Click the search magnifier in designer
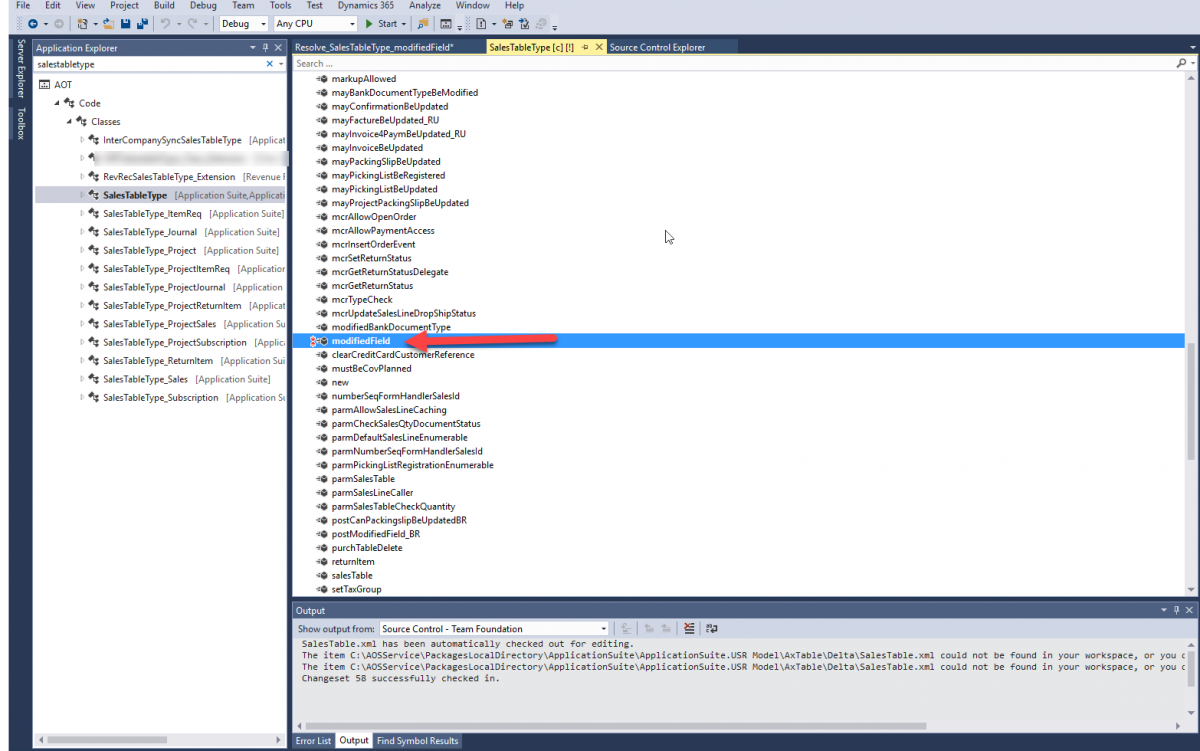The image size is (1200, 751). point(1180,63)
